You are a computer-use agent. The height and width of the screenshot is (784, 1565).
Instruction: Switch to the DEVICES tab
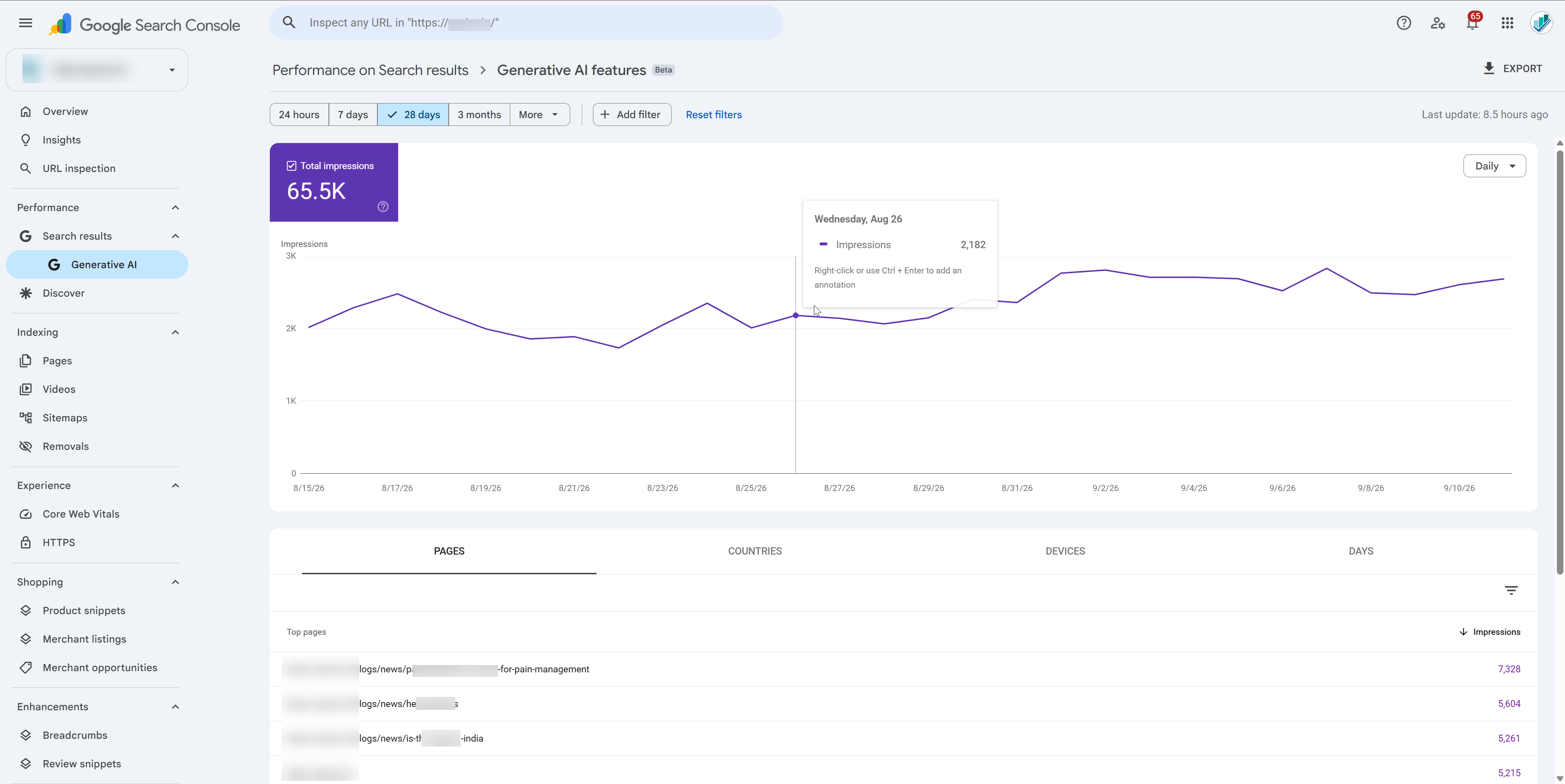click(x=1065, y=551)
